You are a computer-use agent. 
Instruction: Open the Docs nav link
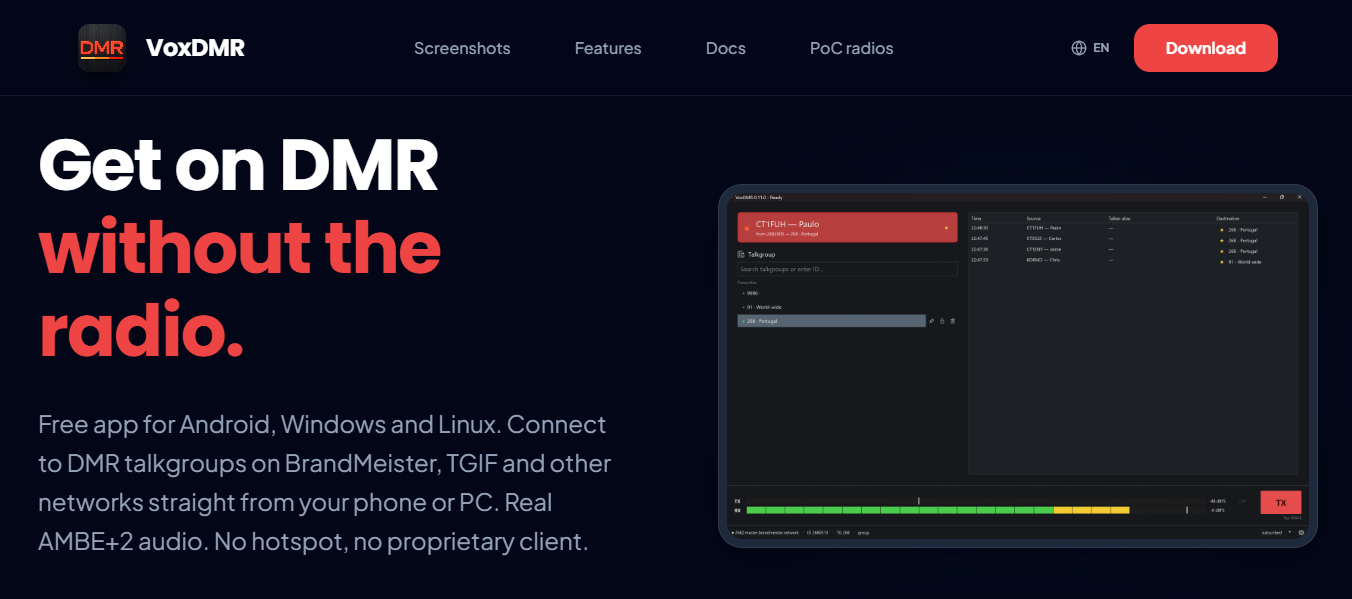coord(726,48)
